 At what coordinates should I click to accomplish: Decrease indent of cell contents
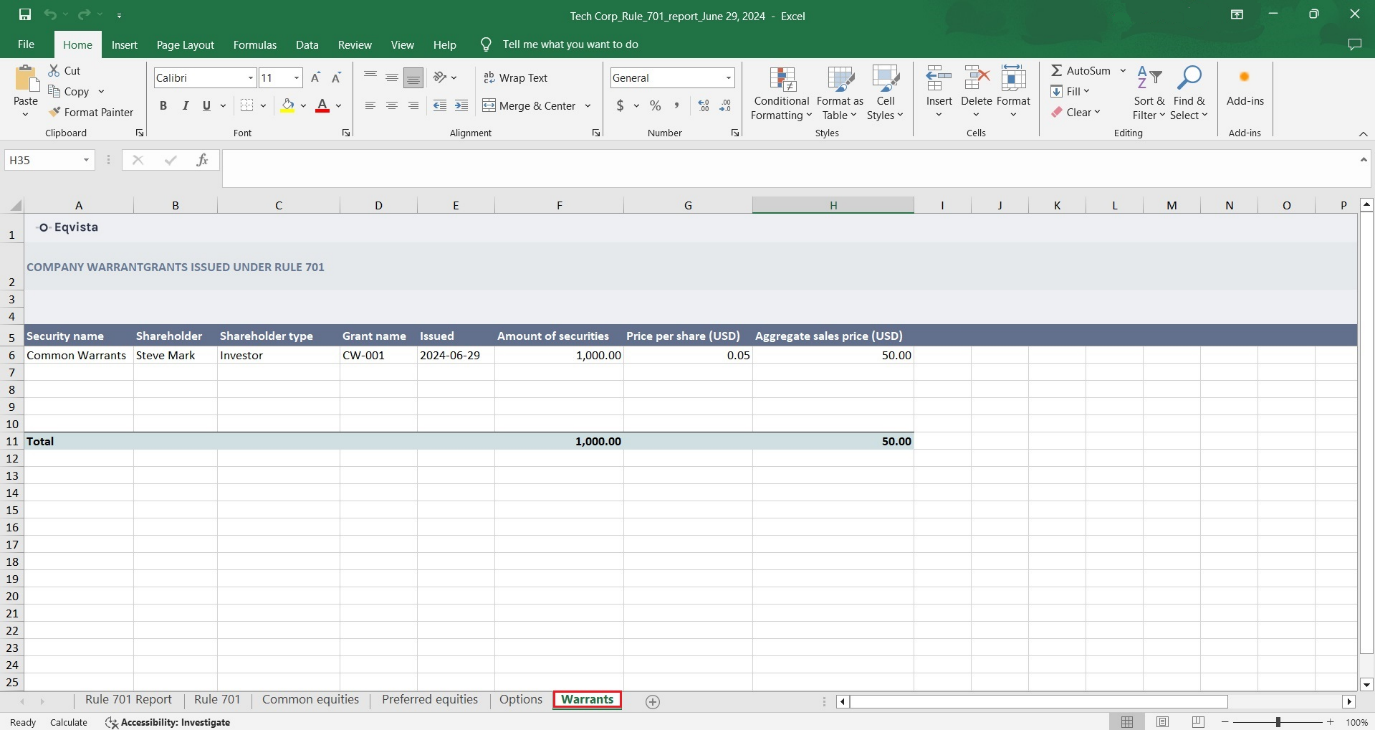(x=440, y=105)
